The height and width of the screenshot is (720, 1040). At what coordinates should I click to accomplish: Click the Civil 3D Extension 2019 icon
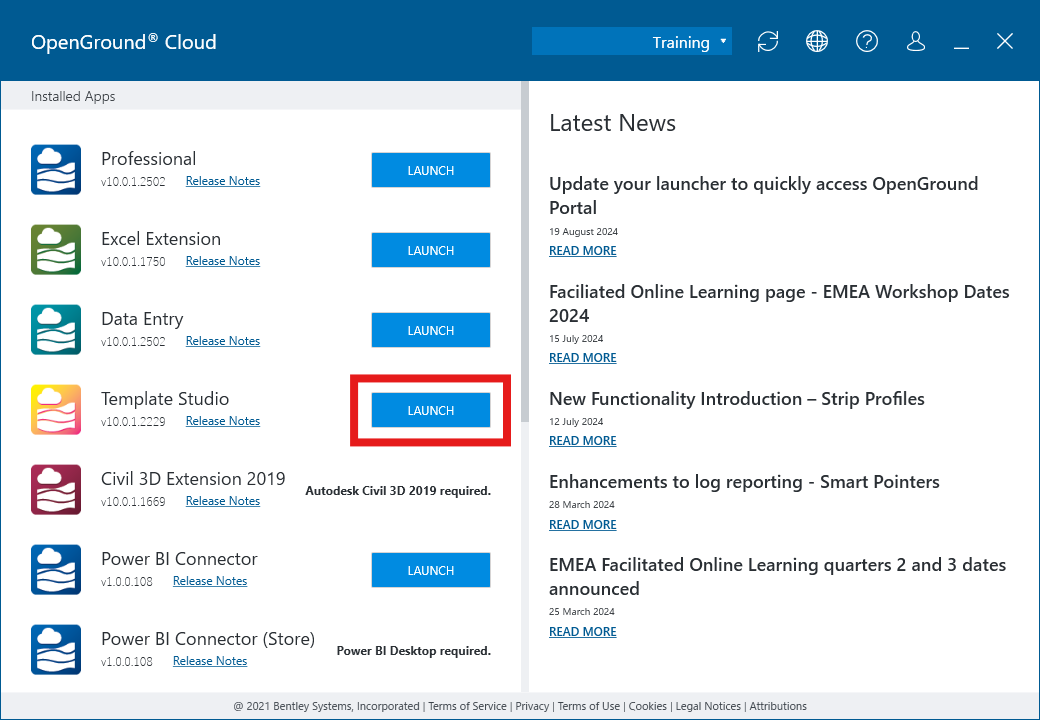(x=56, y=490)
